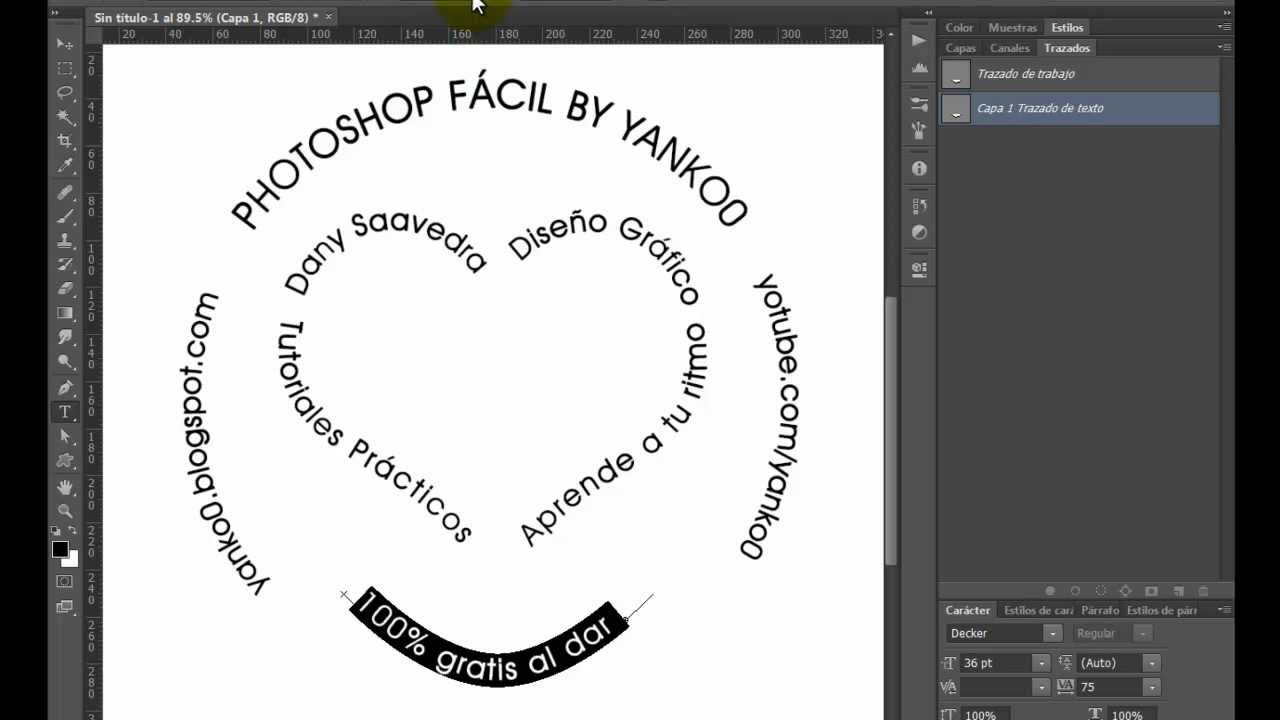Select the Dodge tool

point(65,361)
